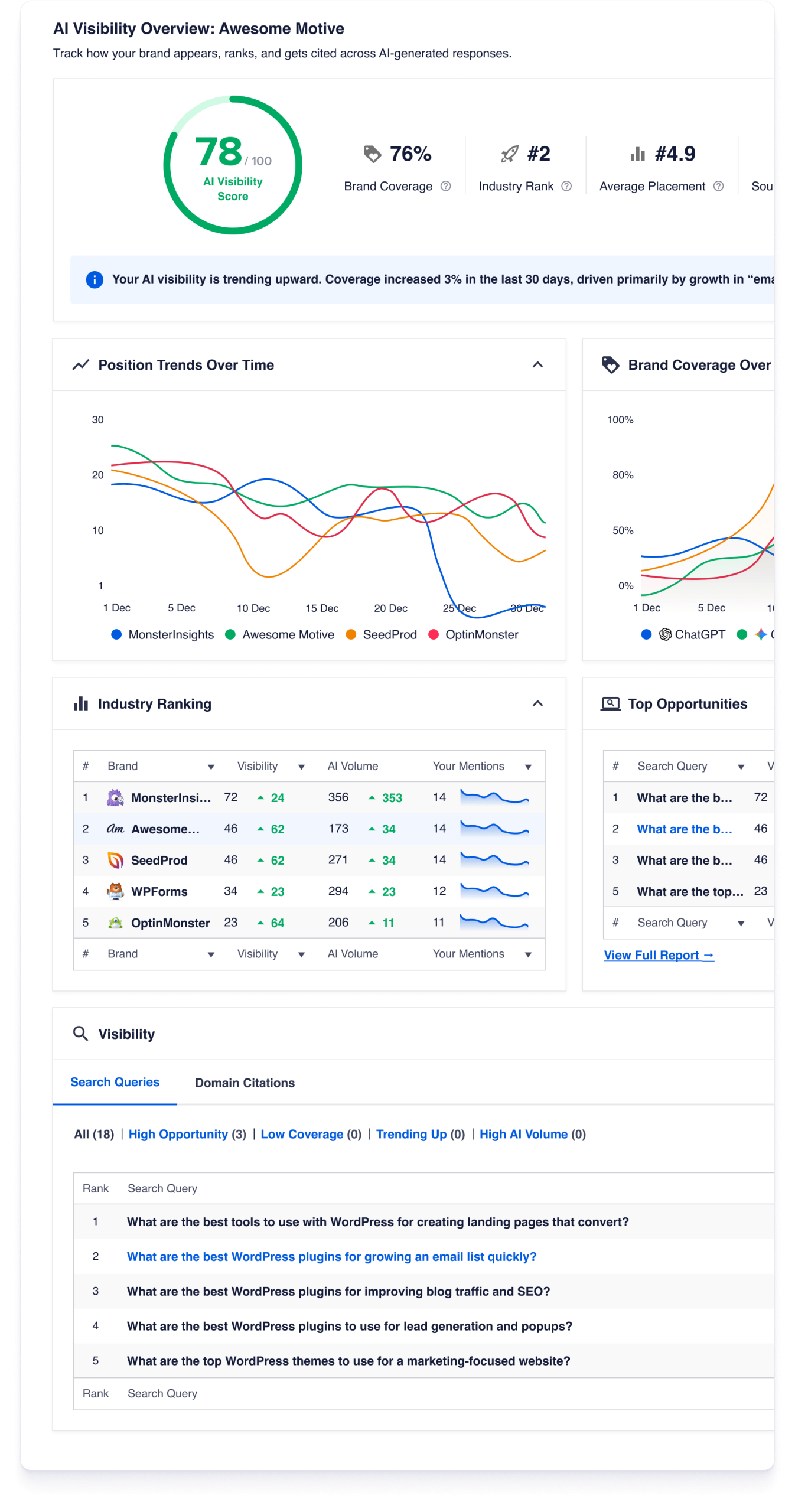Image resolution: width=795 pixels, height=1512 pixels.
Task: Toggle OptinMonster series in chart legend
Action: point(473,634)
